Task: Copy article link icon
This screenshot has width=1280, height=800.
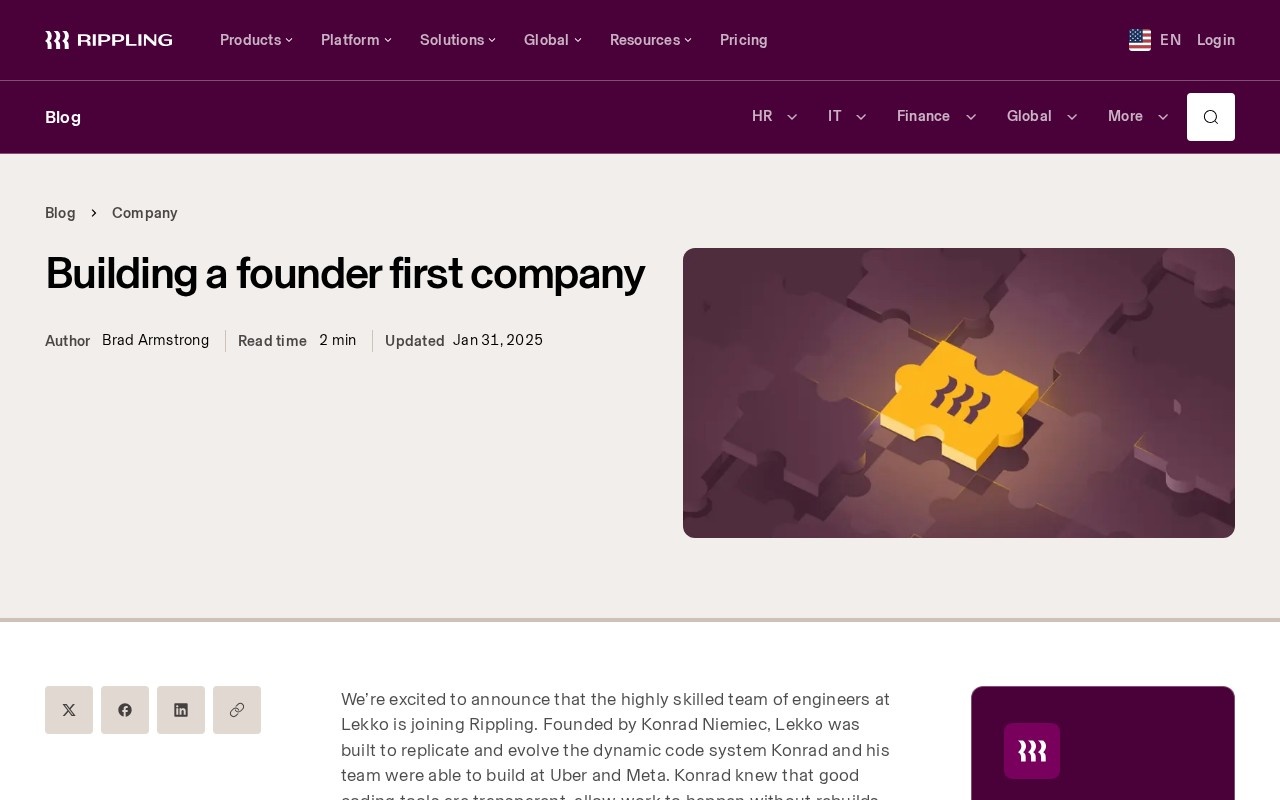Action: 237,710
